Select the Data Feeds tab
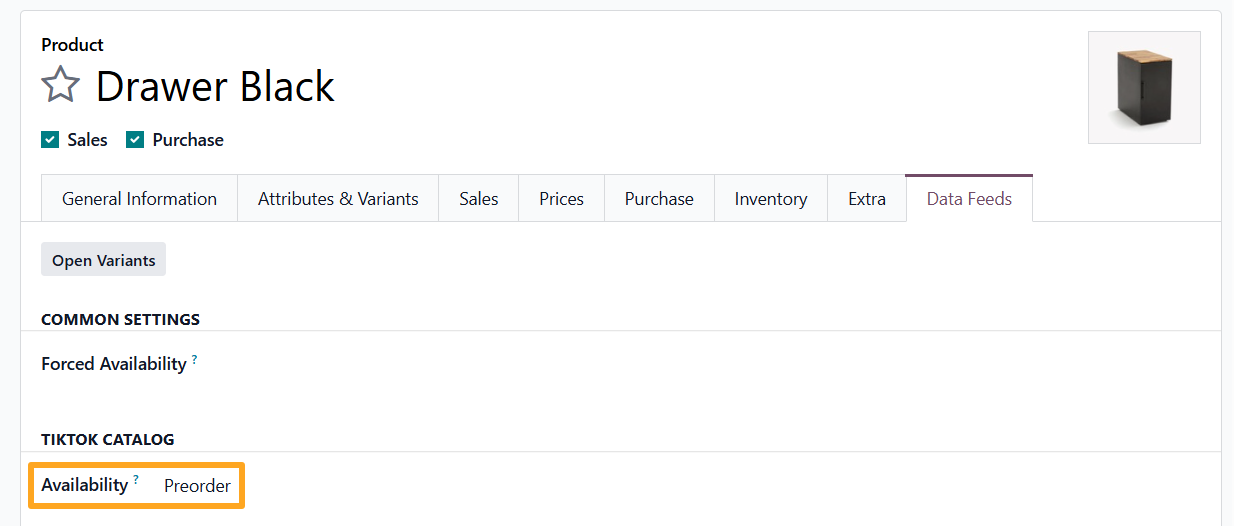The height and width of the screenshot is (526, 1234). coord(969,199)
